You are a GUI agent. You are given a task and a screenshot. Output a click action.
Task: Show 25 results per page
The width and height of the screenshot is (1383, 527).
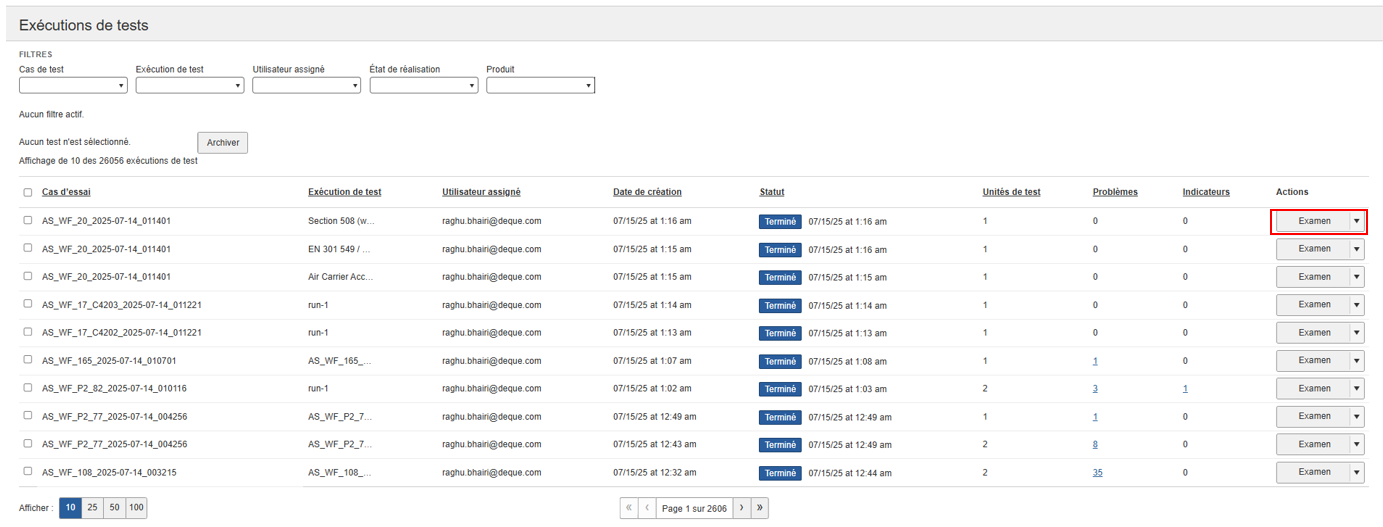point(92,508)
